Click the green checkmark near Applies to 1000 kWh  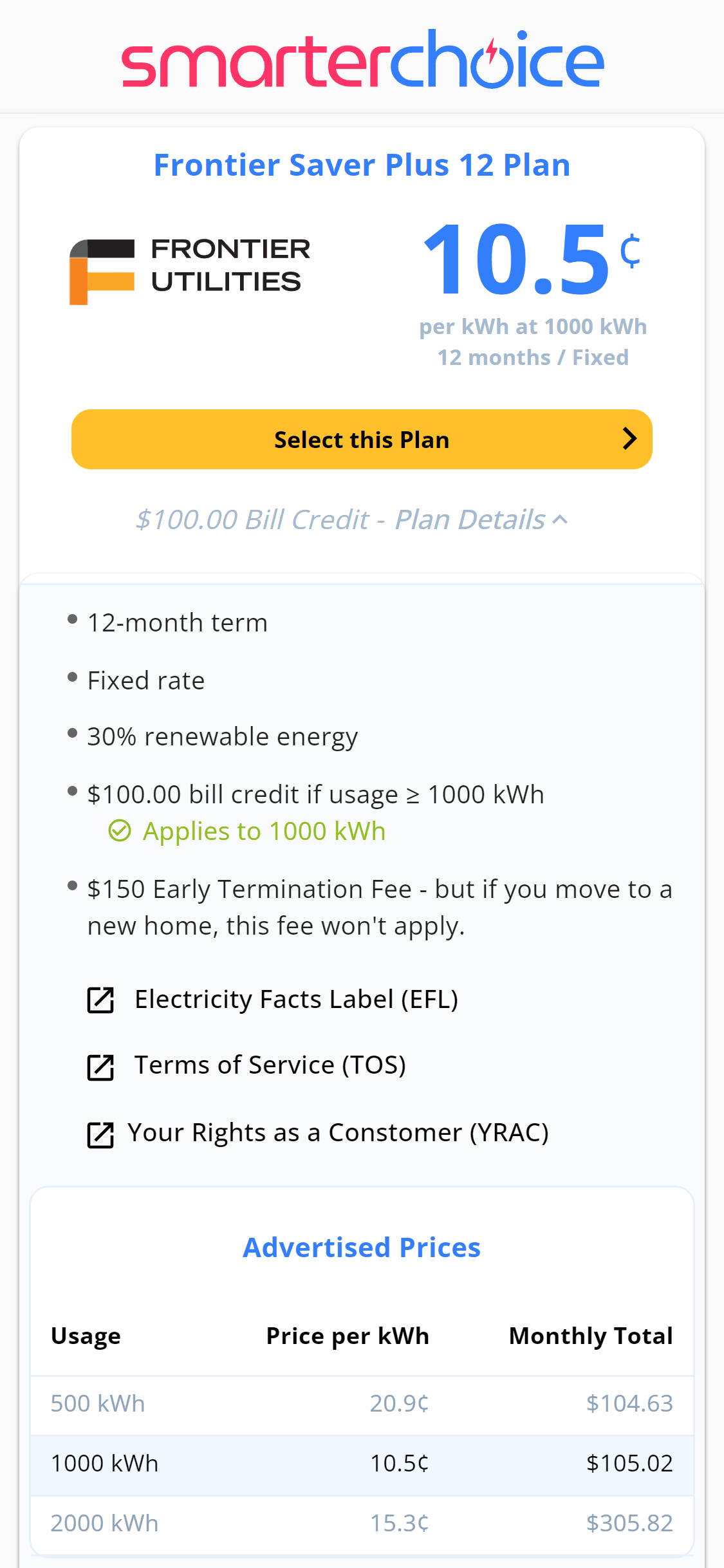point(120,831)
